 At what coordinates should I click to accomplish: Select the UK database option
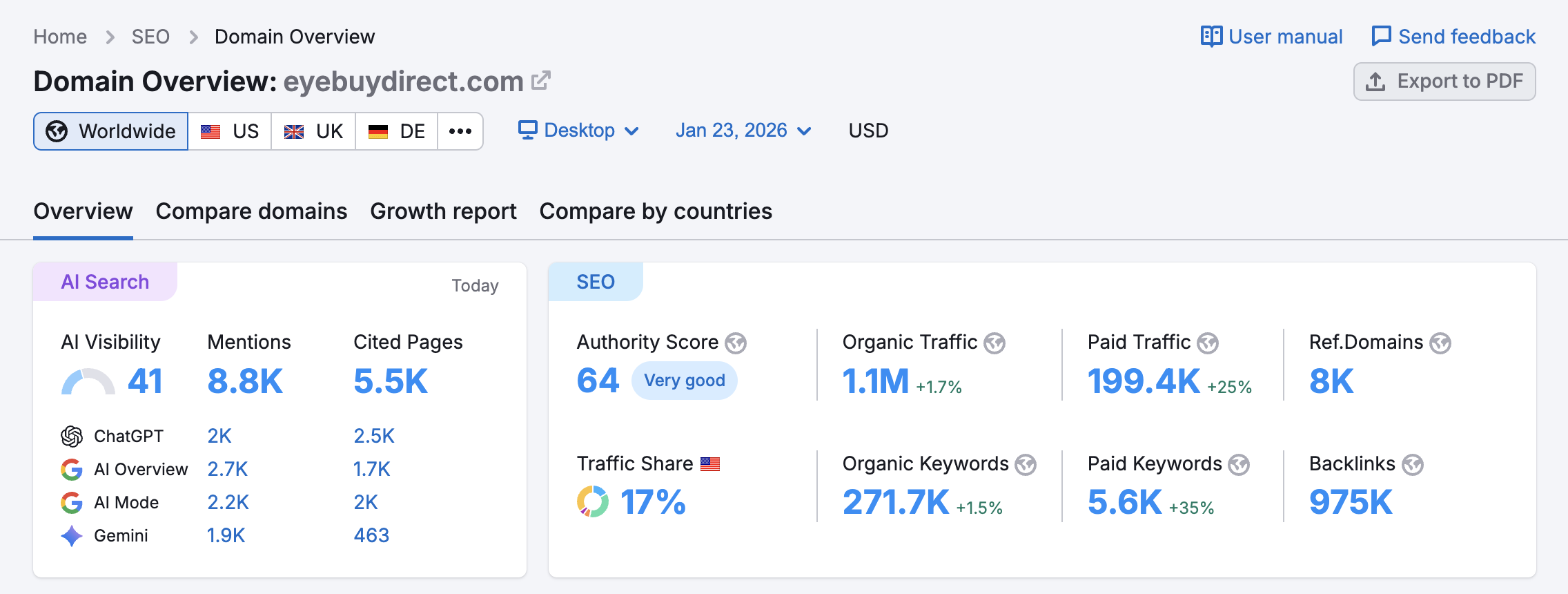tap(313, 131)
